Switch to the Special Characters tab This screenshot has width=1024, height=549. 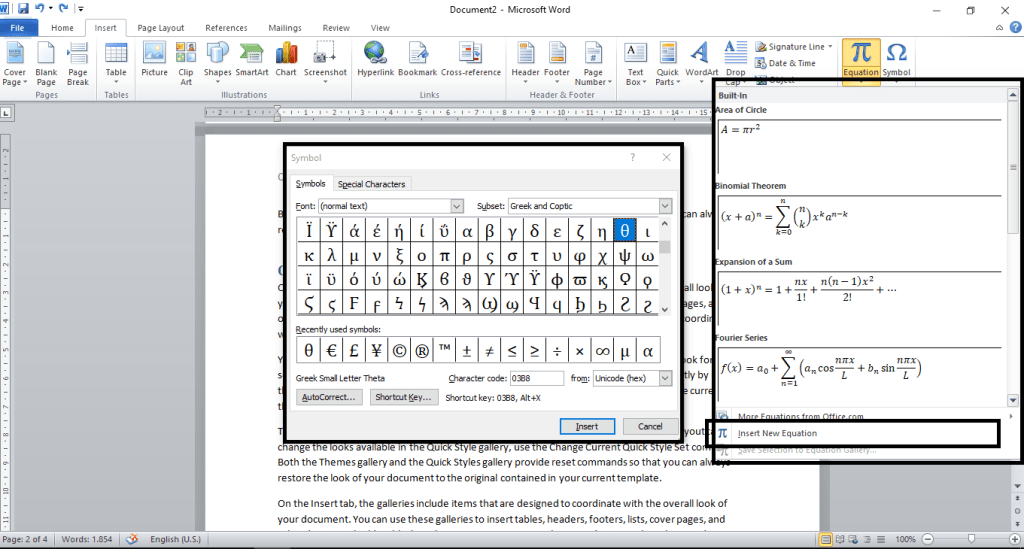(371, 184)
